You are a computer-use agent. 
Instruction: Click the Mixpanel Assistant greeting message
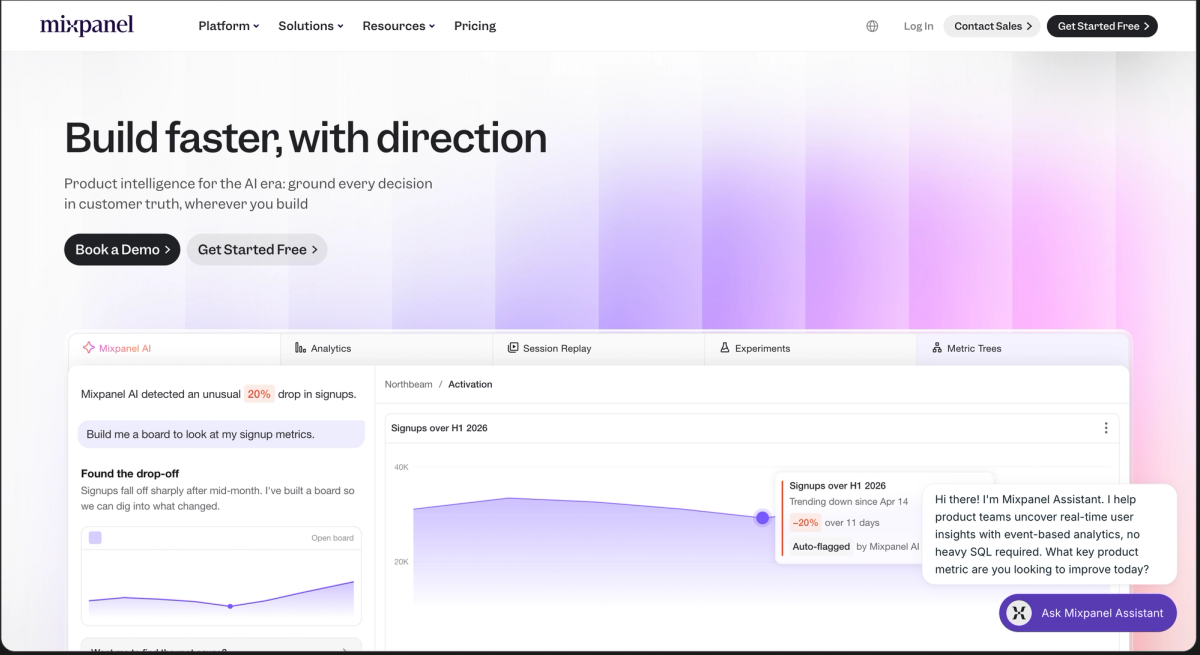click(x=1049, y=534)
